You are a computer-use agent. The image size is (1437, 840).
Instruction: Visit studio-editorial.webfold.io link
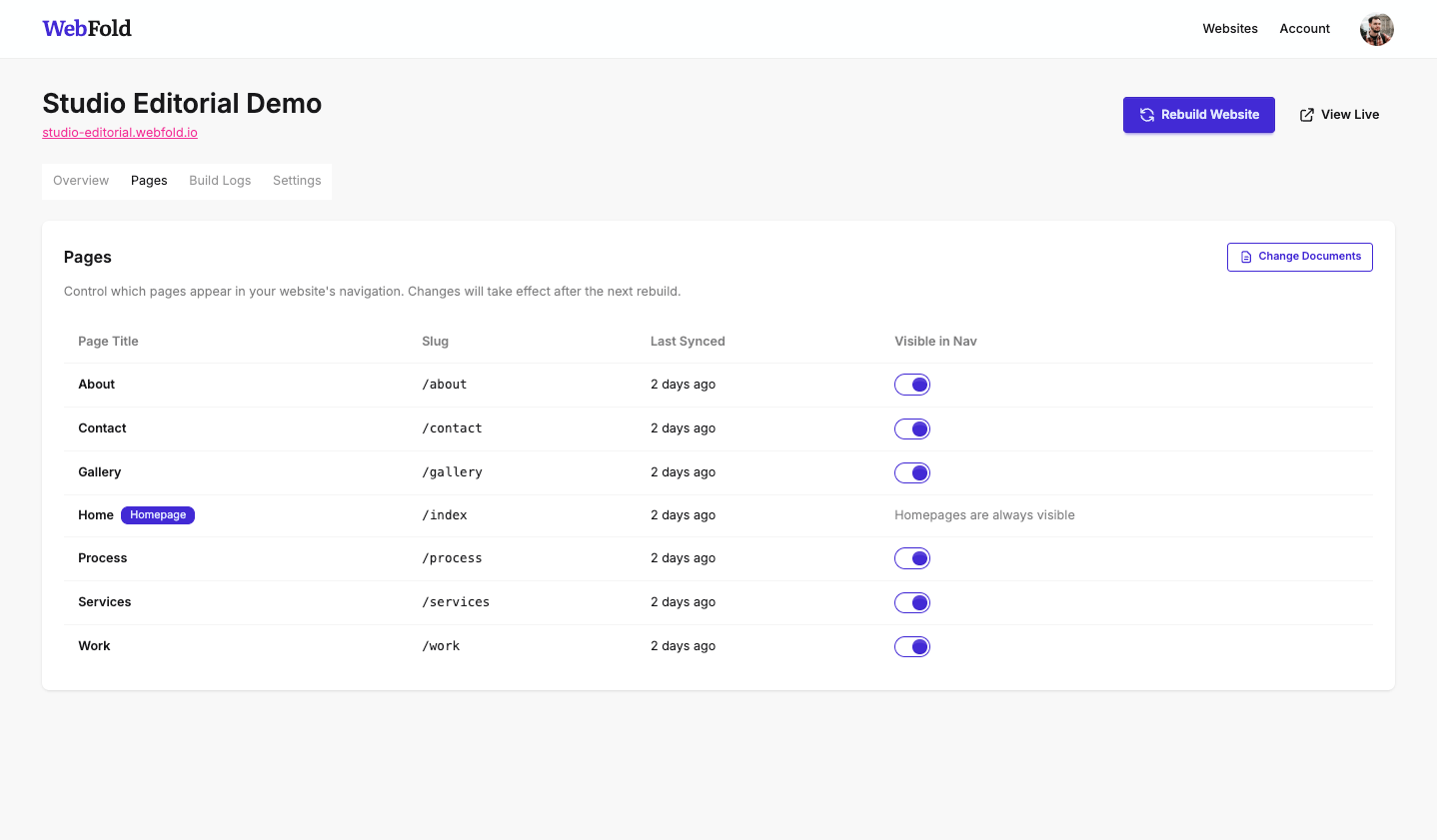click(x=119, y=132)
